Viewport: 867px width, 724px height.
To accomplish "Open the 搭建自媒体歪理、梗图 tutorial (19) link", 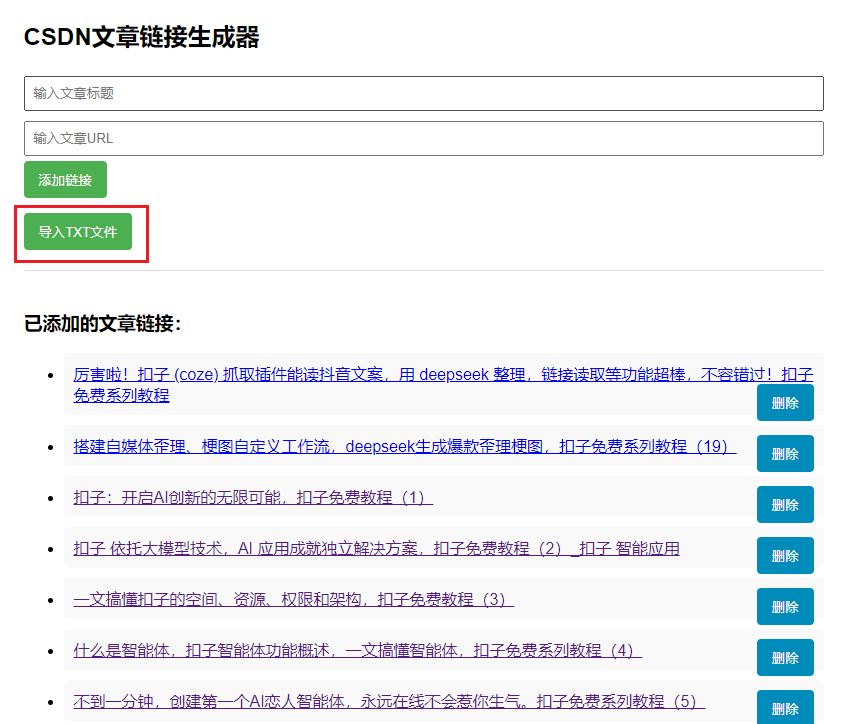I will coord(405,446).
